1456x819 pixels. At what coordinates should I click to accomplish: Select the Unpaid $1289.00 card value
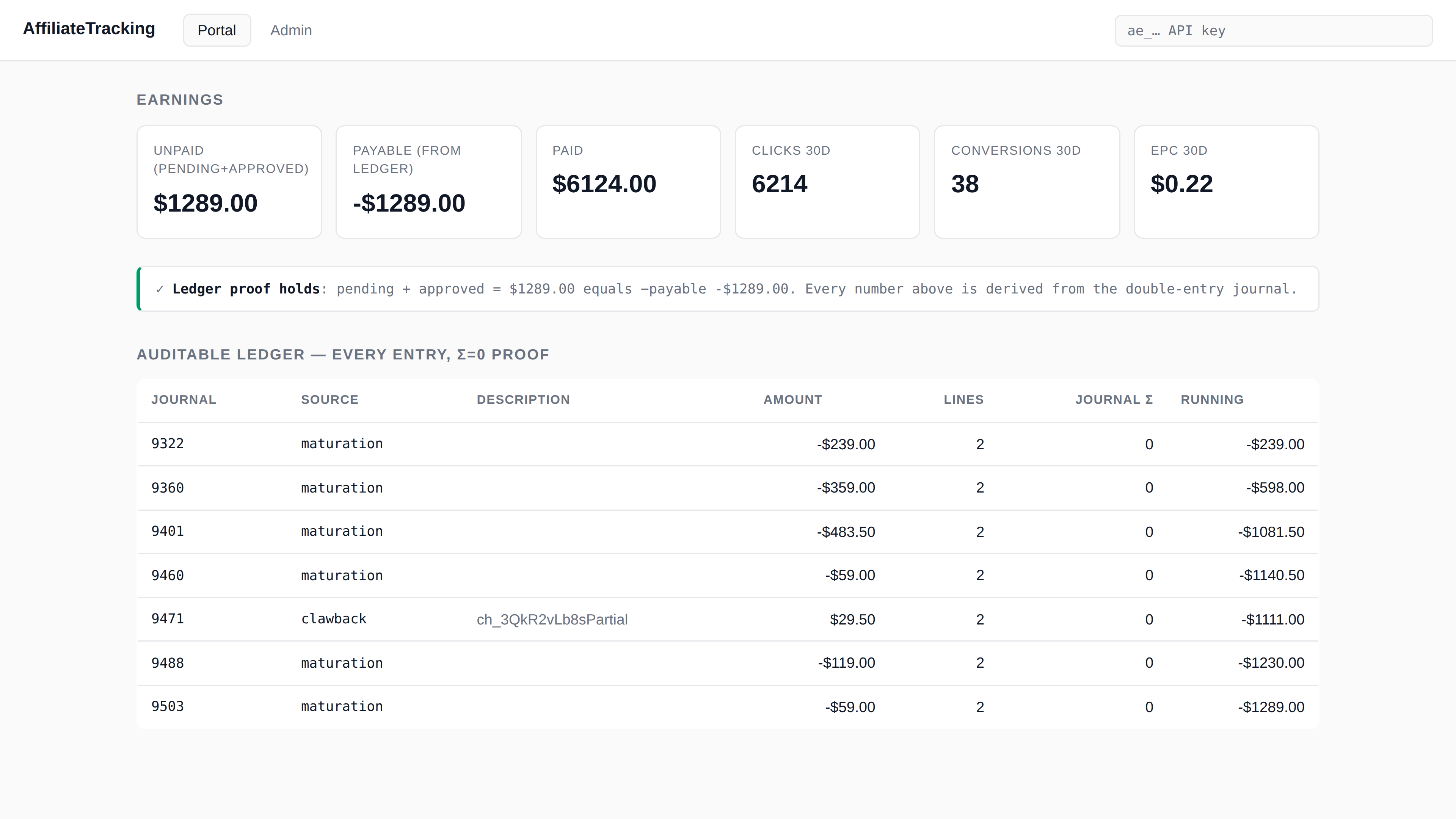[x=205, y=203]
